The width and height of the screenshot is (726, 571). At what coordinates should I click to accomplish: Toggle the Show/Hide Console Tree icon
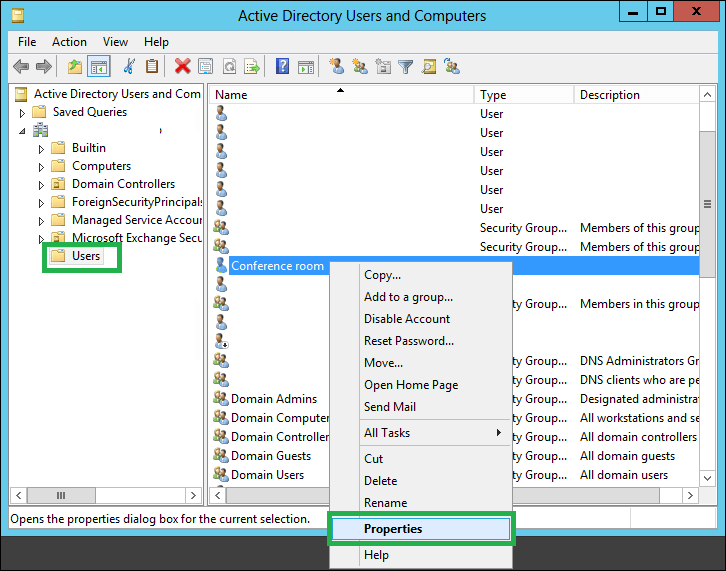(98, 67)
